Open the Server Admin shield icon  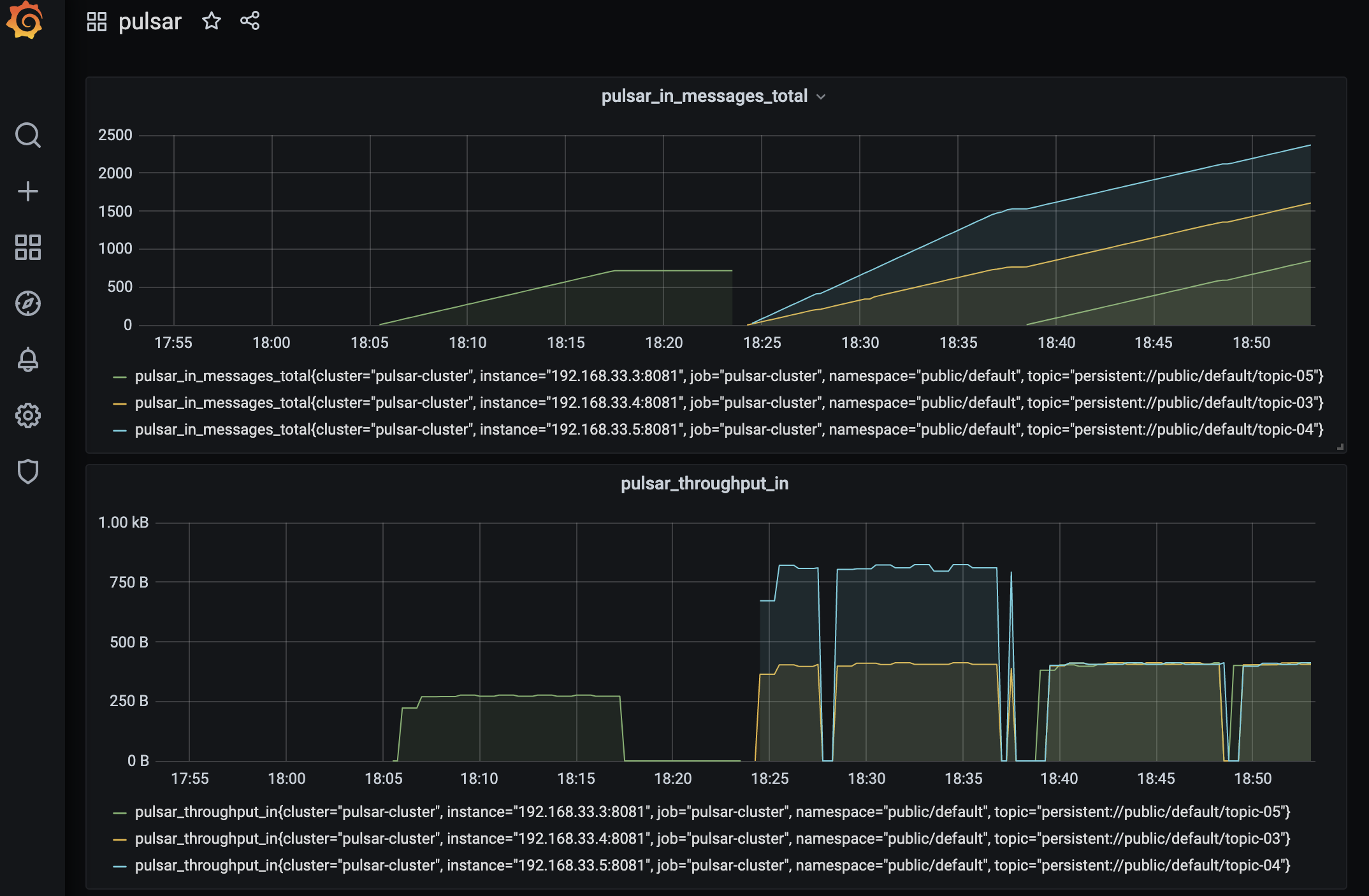point(28,472)
